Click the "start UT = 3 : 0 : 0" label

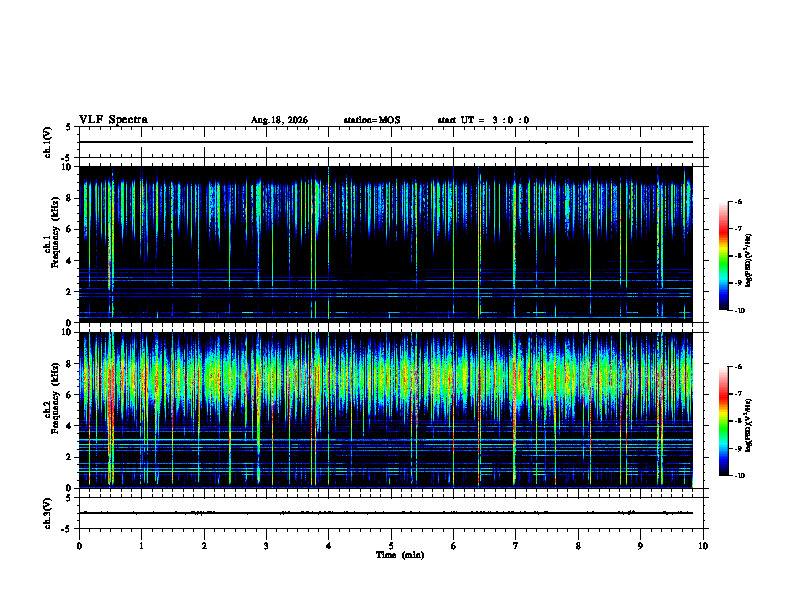tap(483, 120)
